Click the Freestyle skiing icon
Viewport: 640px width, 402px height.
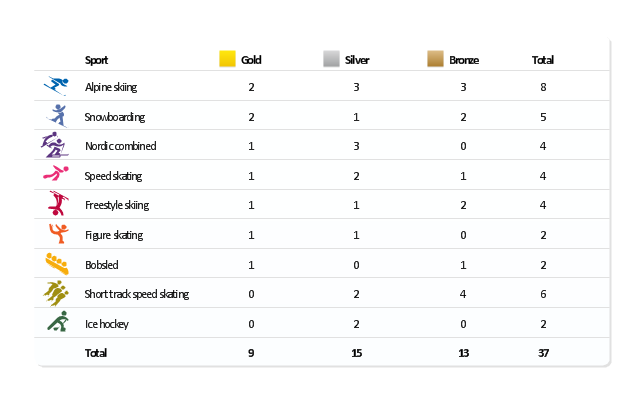(x=56, y=204)
